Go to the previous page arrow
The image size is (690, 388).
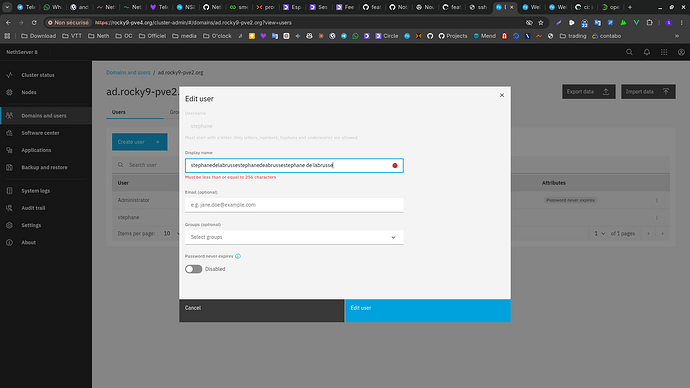tap(648, 234)
